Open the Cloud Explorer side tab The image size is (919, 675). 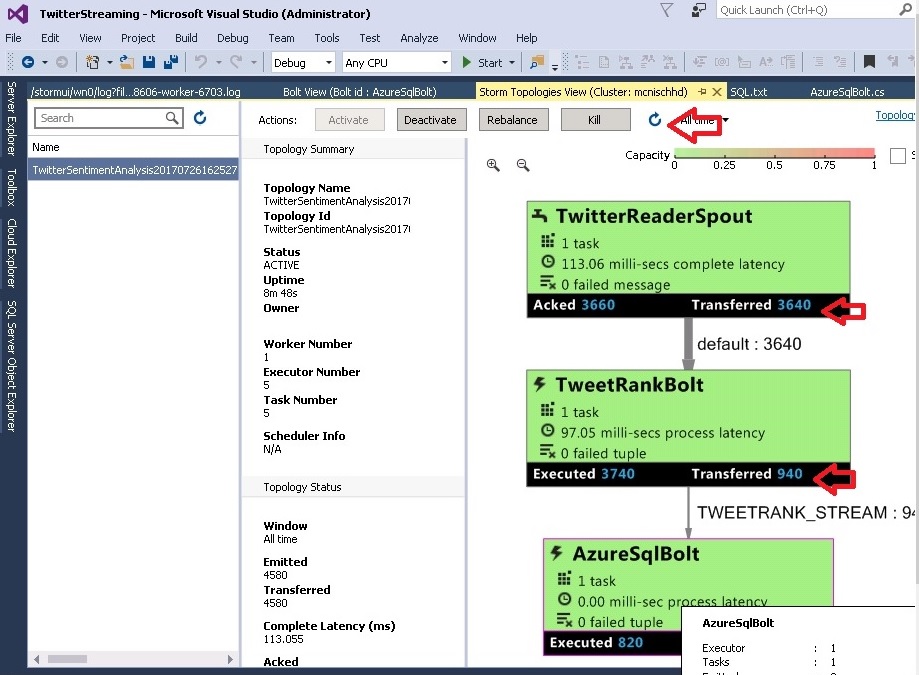click(x=11, y=253)
